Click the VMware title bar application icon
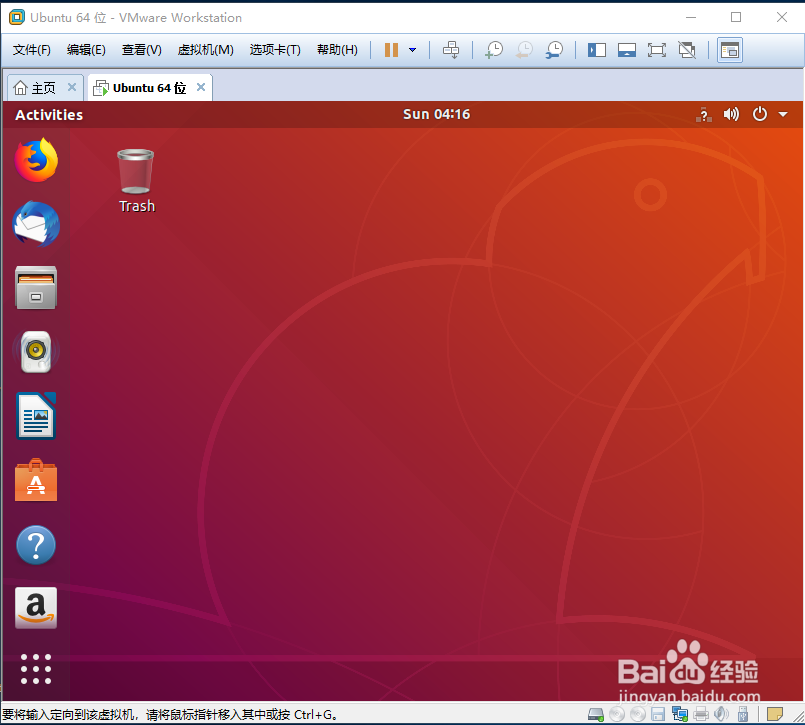Image resolution: width=805 pixels, height=725 pixels. click(x=17, y=17)
